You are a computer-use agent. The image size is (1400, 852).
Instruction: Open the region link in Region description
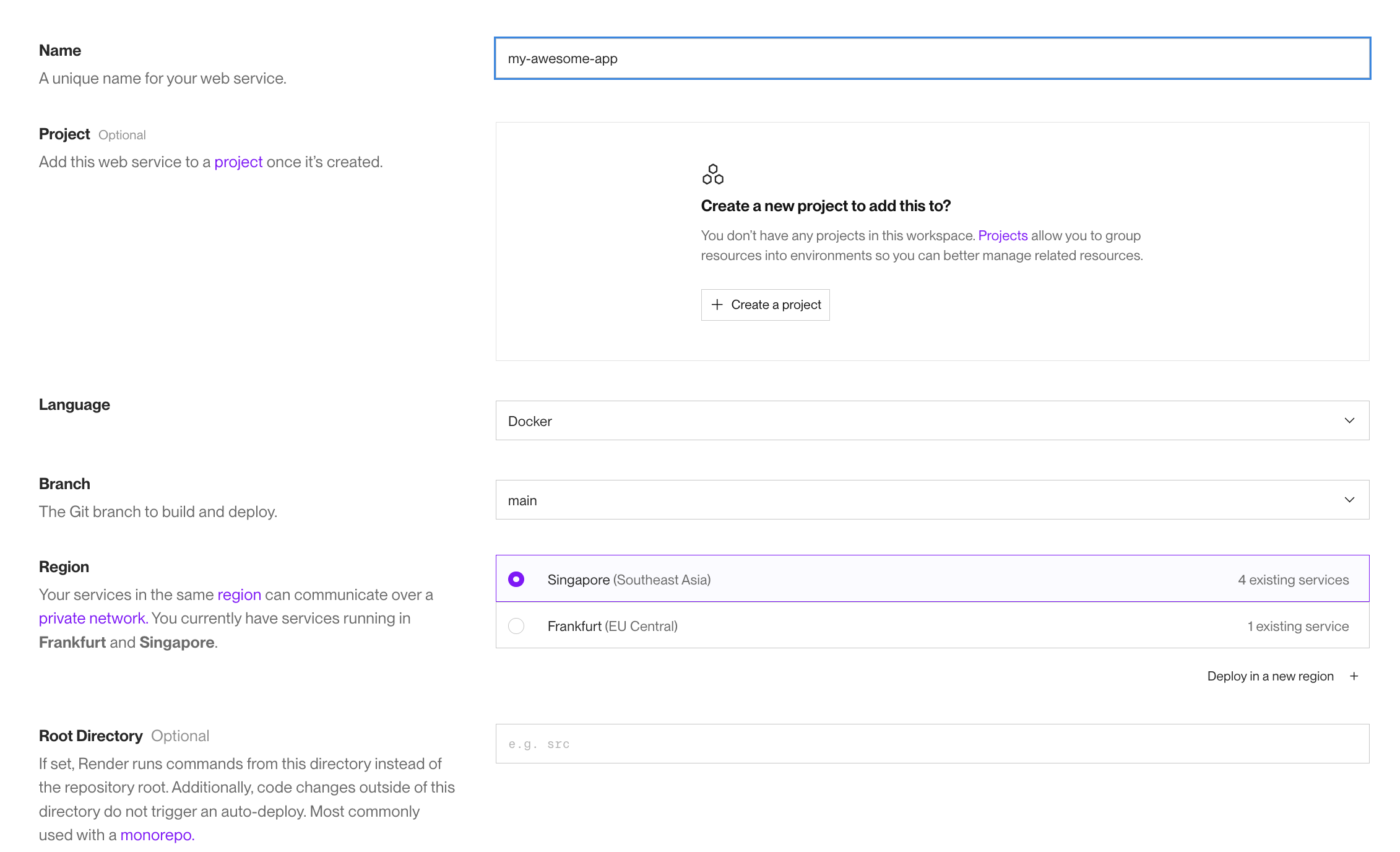(x=239, y=595)
